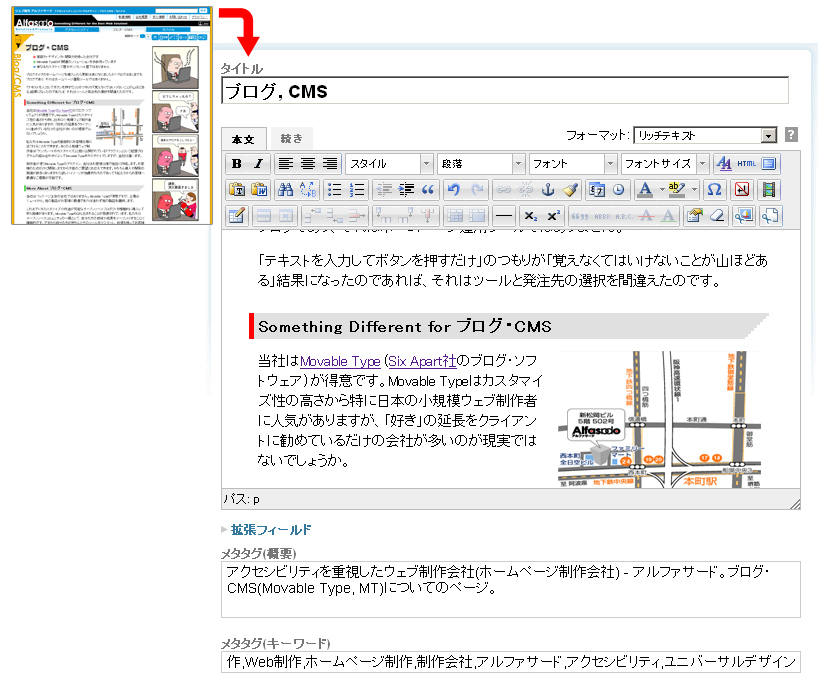
Task: Open Six Apart社 link
Action: (x=422, y=361)
